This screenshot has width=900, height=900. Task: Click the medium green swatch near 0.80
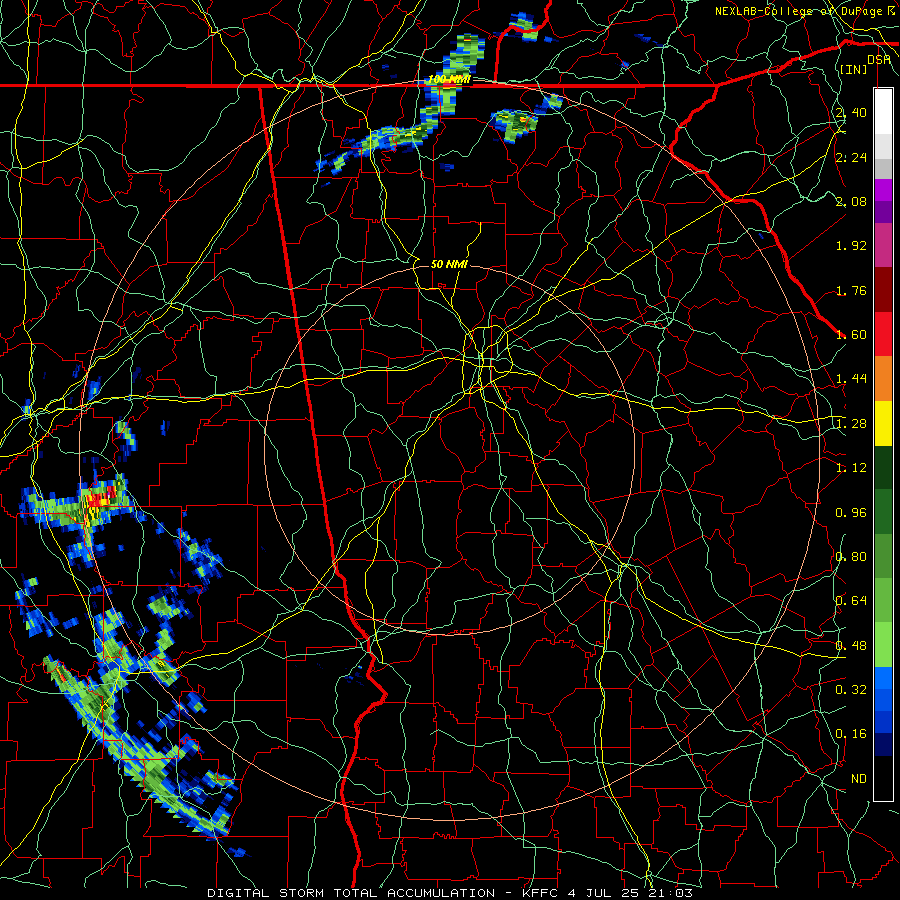883,556
